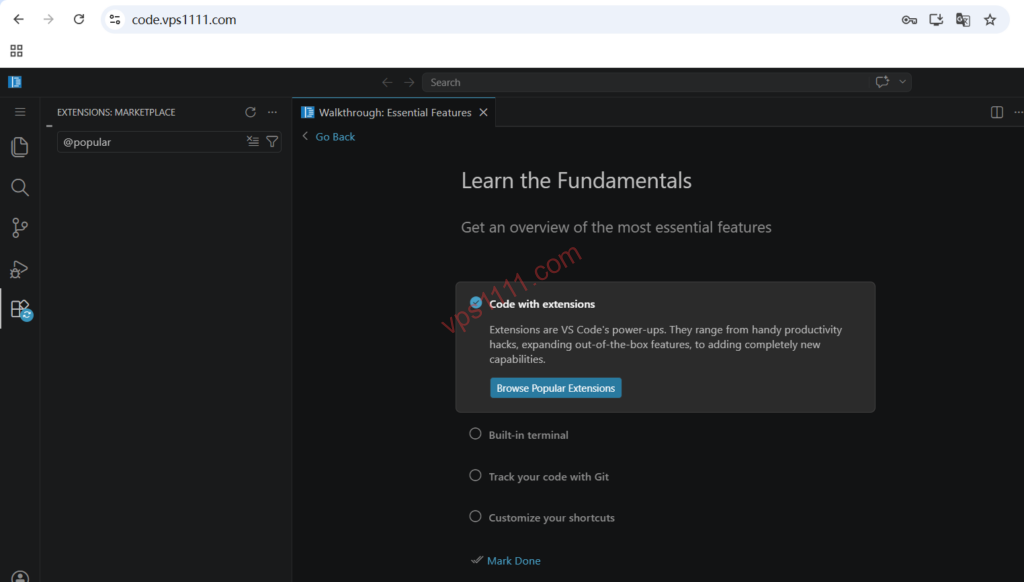Go back in the browser history
This screenshot has height=582, width=1024.
point(18,20)
